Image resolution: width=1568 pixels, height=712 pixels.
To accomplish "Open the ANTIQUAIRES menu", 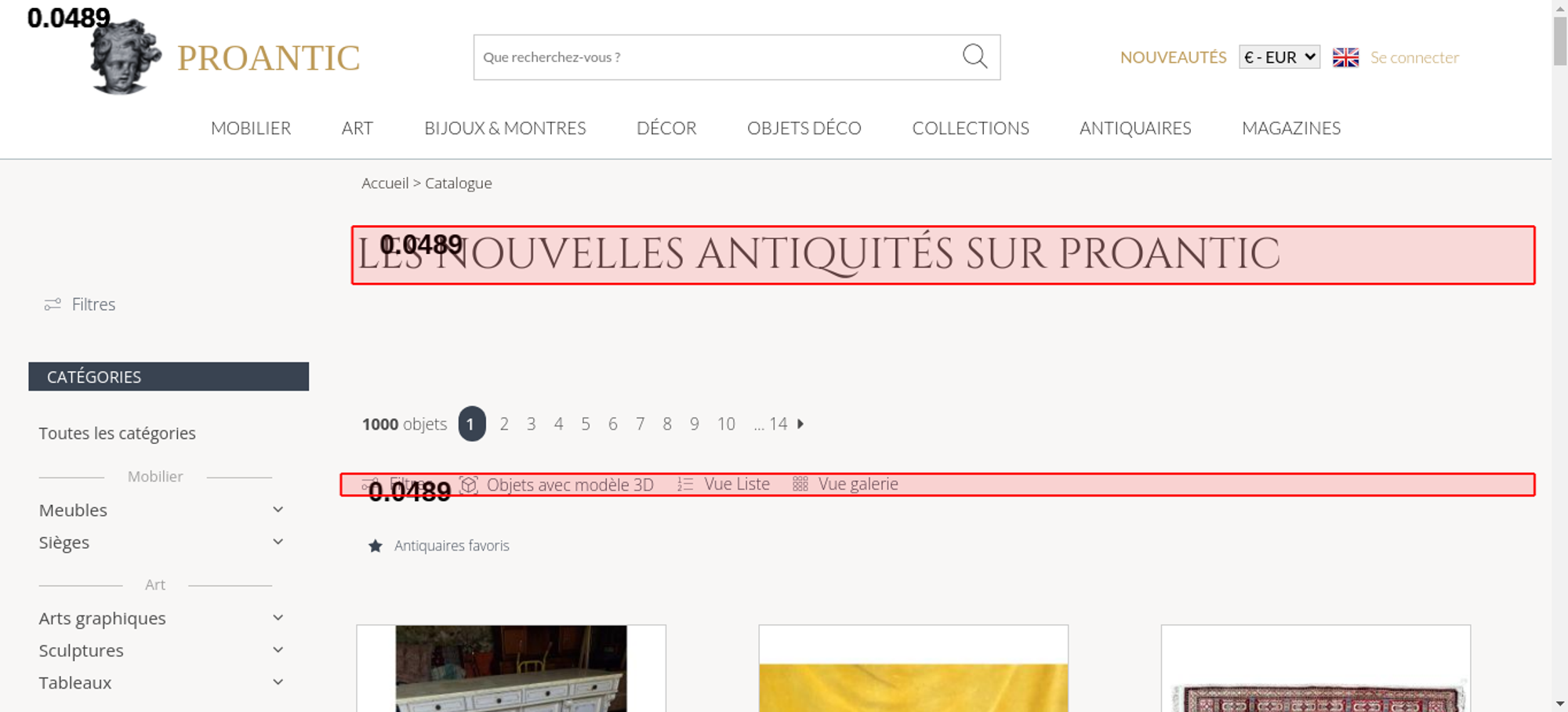I will pos(1135,128).
